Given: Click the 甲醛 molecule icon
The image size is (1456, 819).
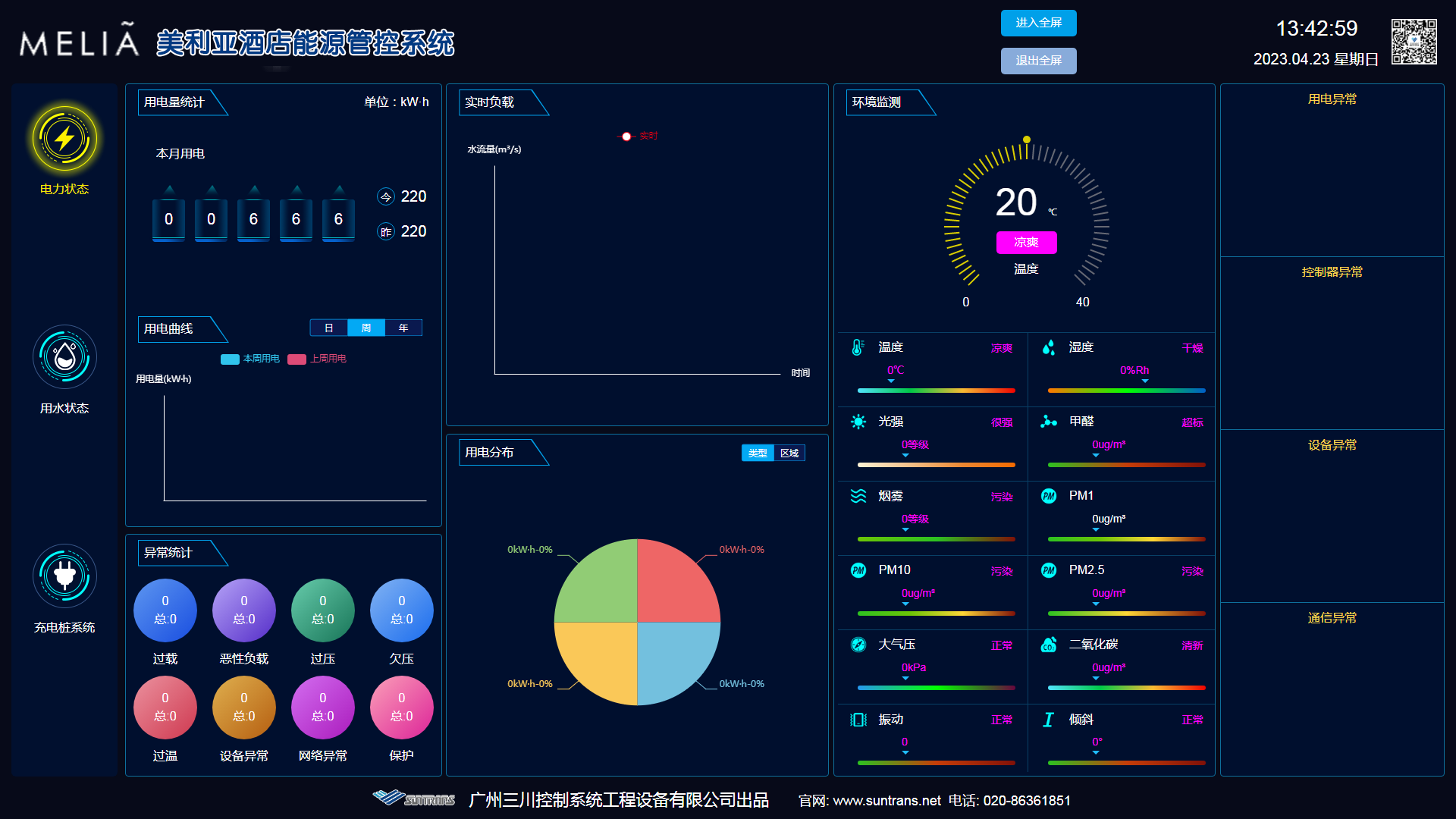Looking at the screenshot, I should coord(1049,422).
